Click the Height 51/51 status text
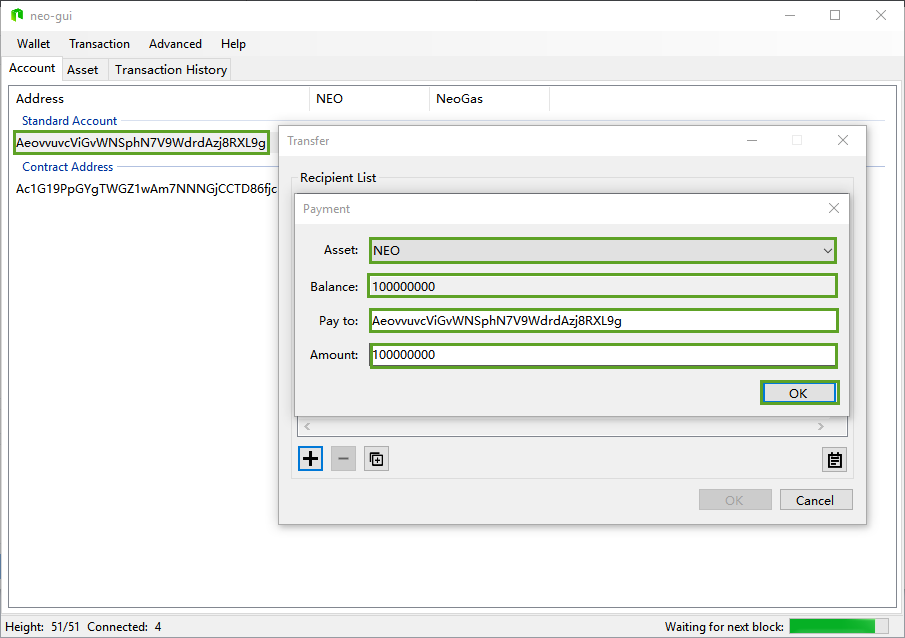 coord(42,627)
